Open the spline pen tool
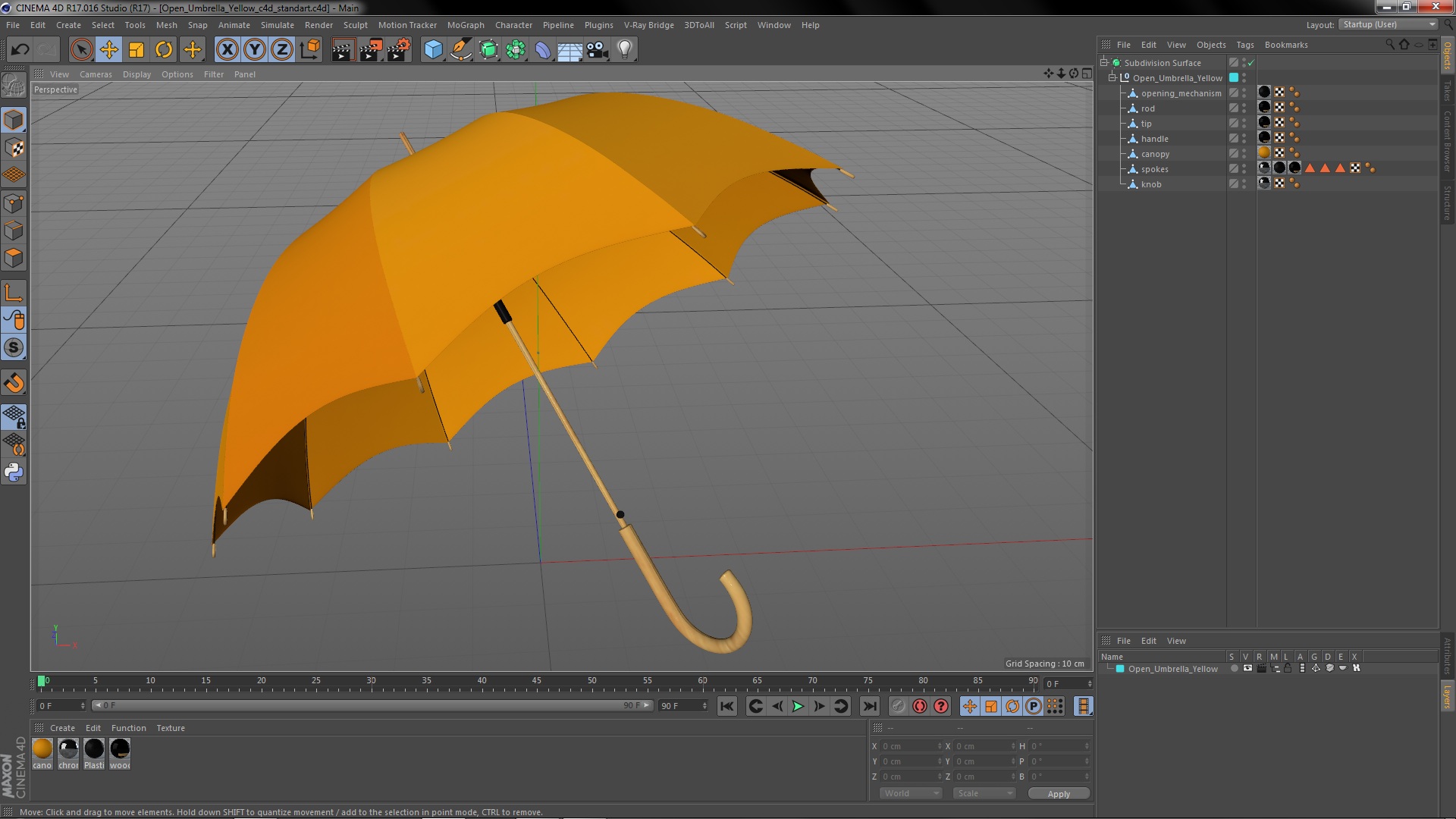 460,50
